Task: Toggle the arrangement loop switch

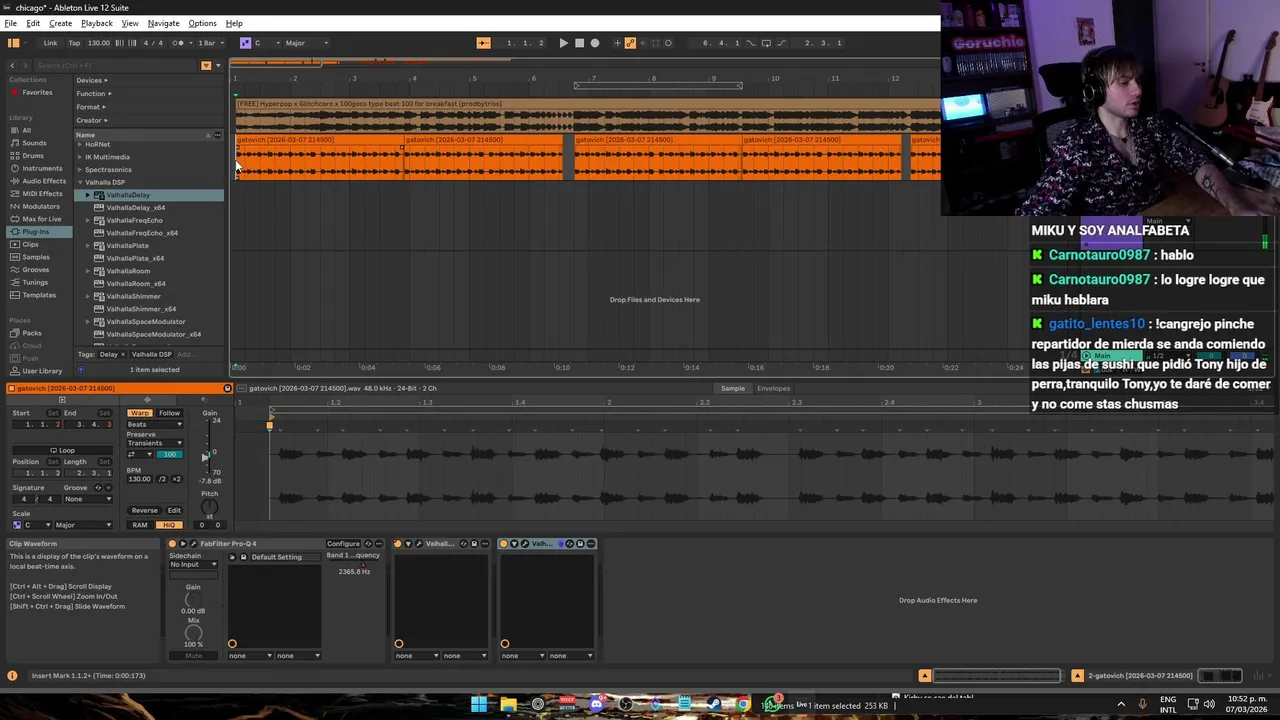Action: click(766, 43)
